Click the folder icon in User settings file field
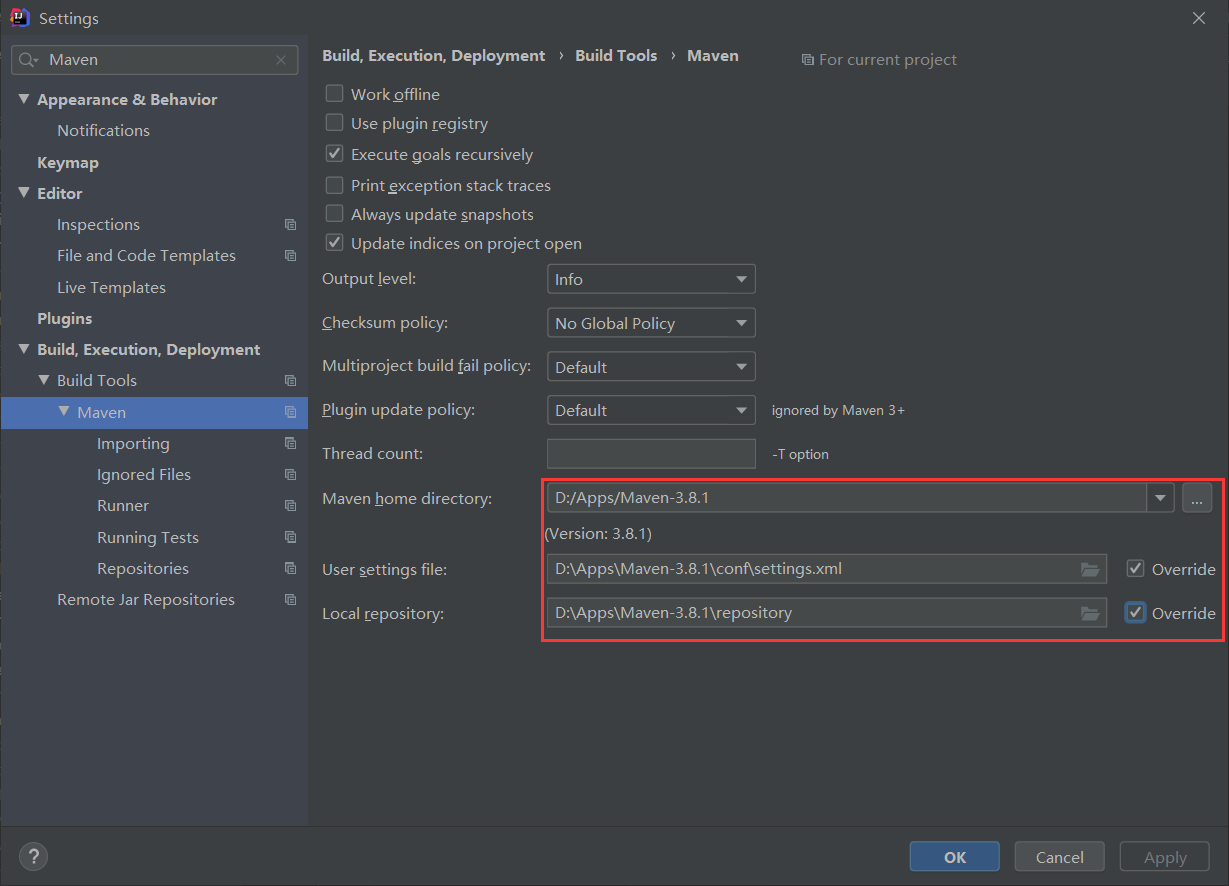 (x=1090, y=570)
